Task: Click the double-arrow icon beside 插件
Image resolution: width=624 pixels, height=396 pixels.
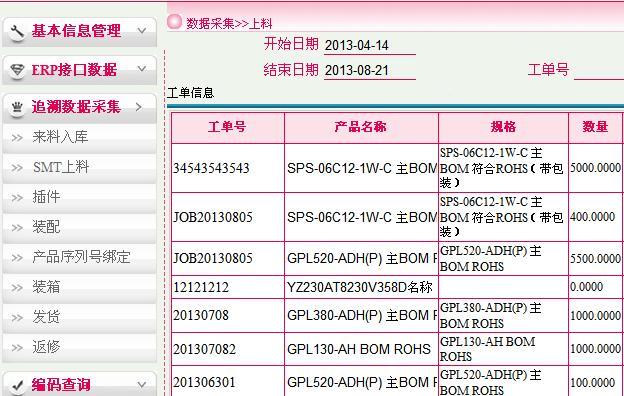Action: (x=17, y=198)
